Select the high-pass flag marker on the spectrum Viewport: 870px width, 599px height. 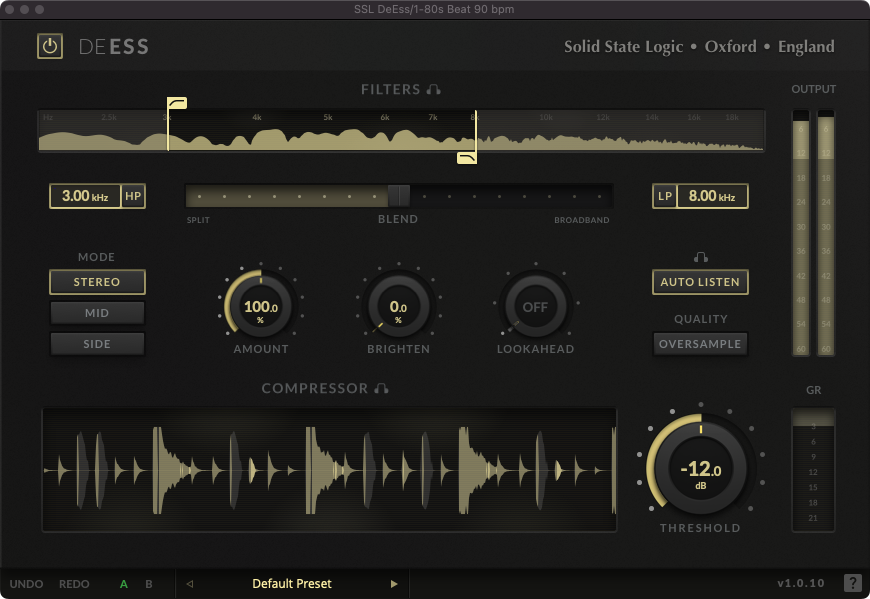pyautogui.click(x=176, y=103)
